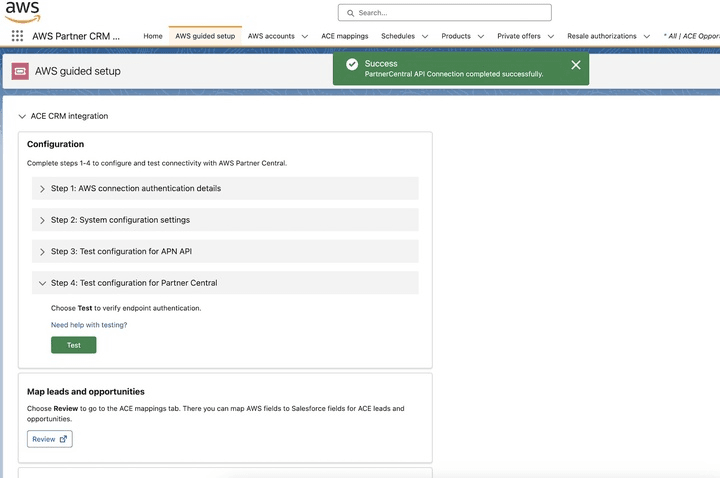Expand Step 1: AWS connection authentication details
The image size is (720, 478).
coord(225,188)
